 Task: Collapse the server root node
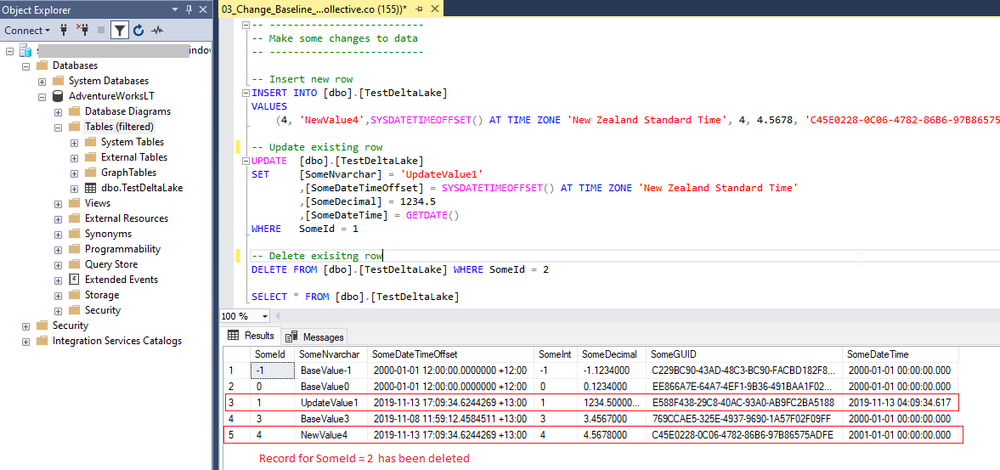pos(9,50)
